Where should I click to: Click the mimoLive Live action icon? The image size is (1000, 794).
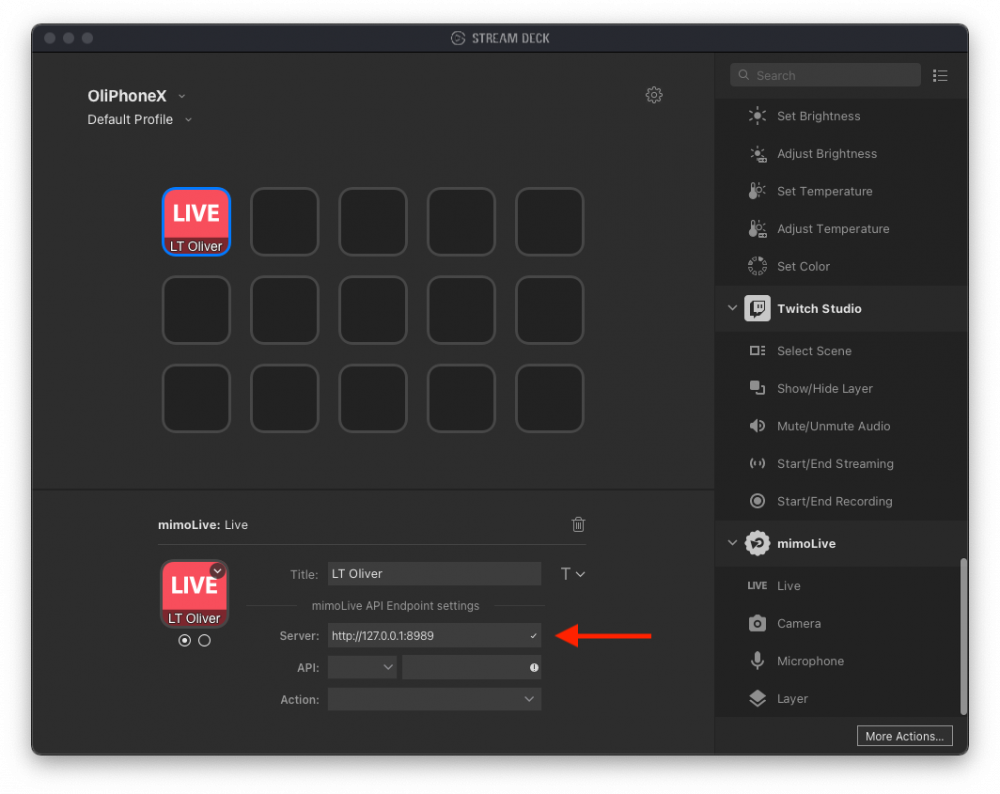pos(757,585)
